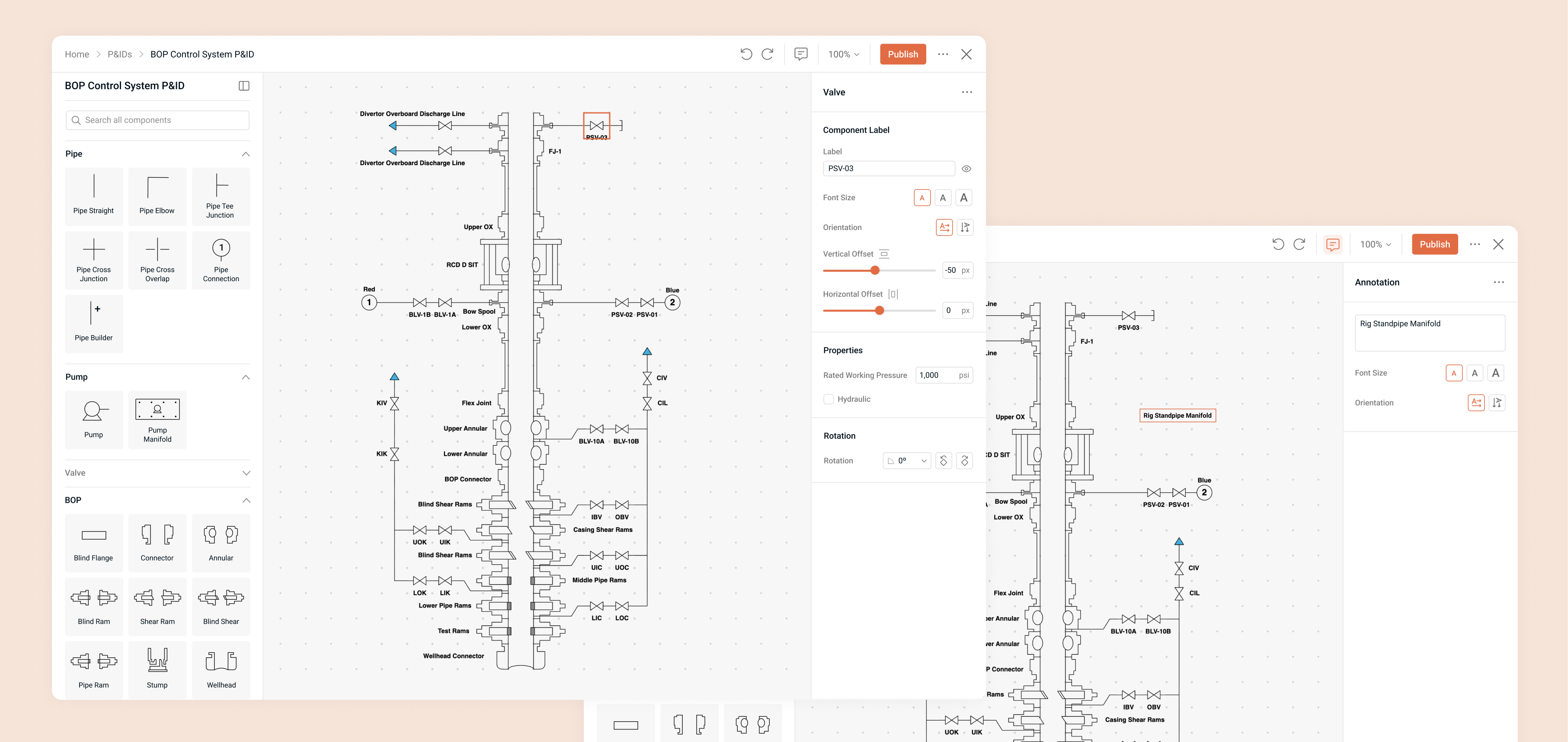The image size is (1568, 742).
Task: Select the Pipe Straight component
Action: coord(94,197)
